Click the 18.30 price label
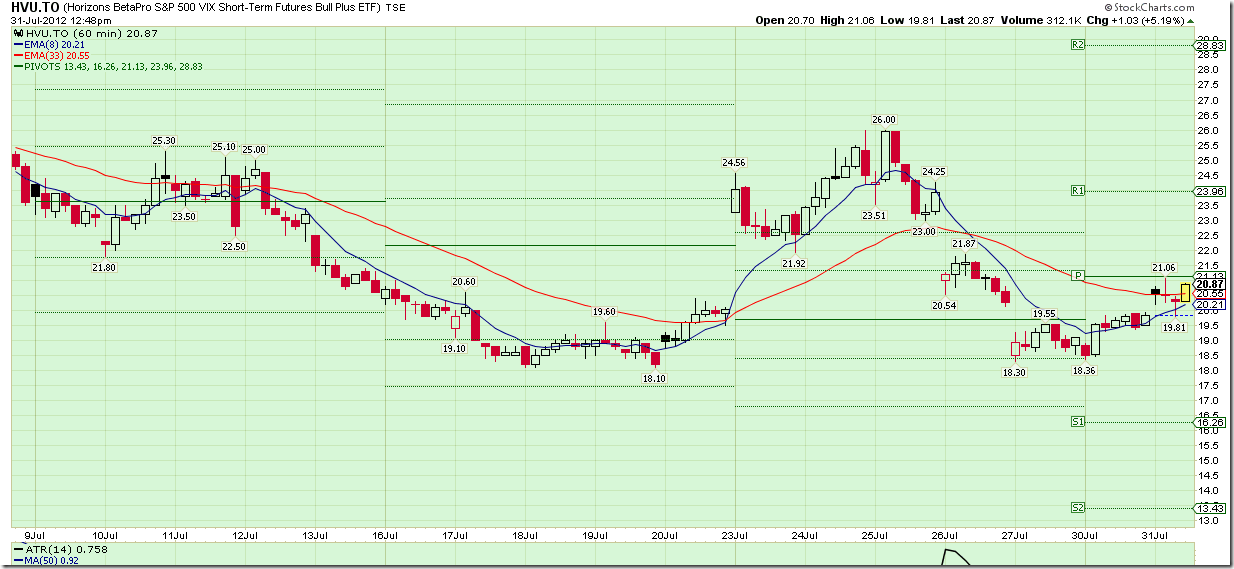1234x569 pixels. (x=1014, y=371)
